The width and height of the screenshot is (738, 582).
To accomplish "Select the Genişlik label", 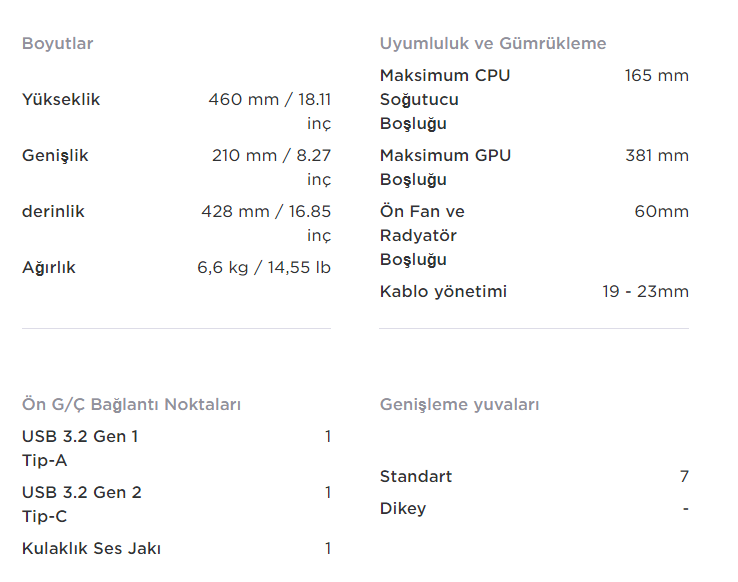I will point(55,156).
